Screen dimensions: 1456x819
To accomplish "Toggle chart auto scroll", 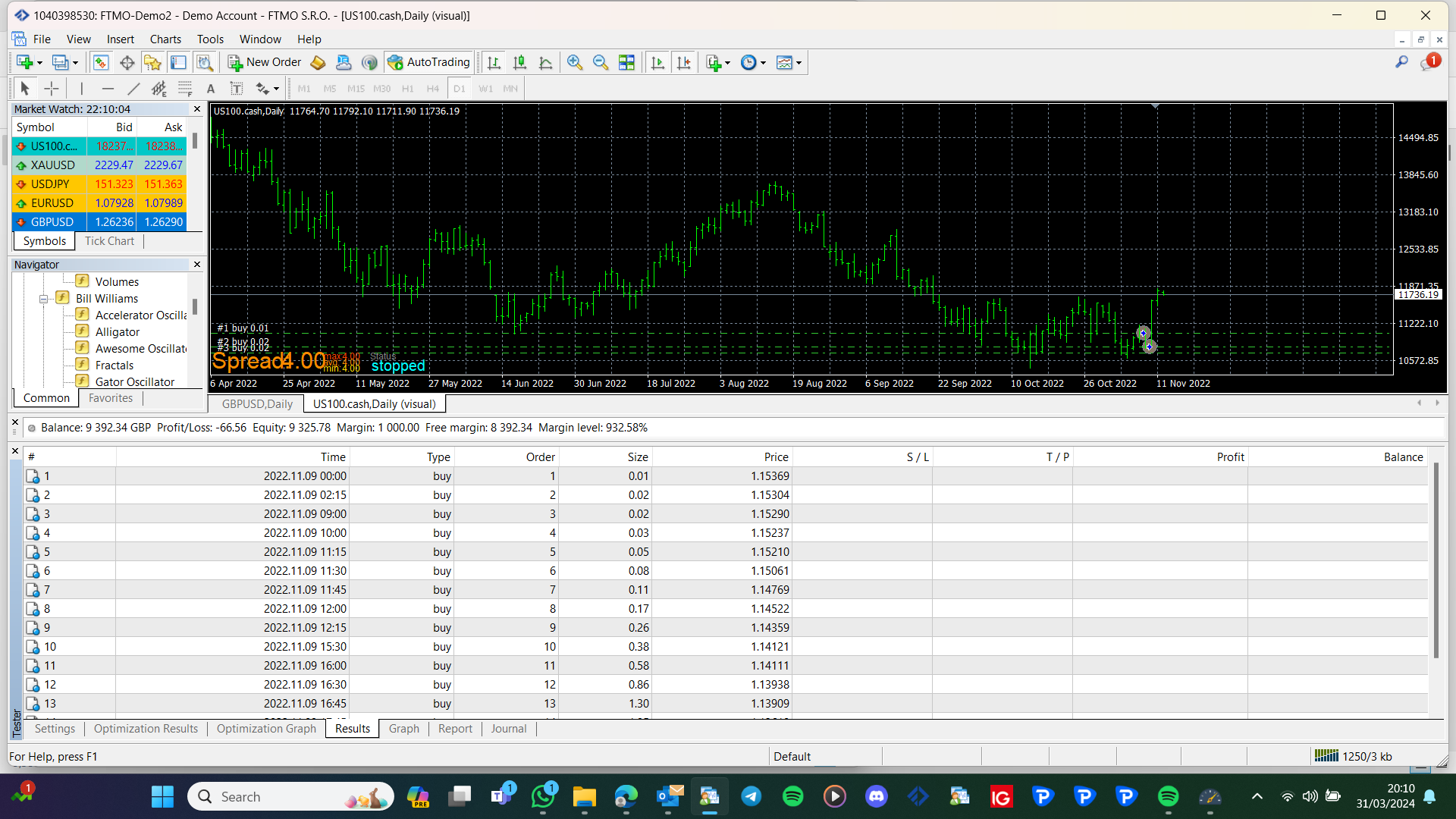I will pyautogui.click(x=657, y=63).
